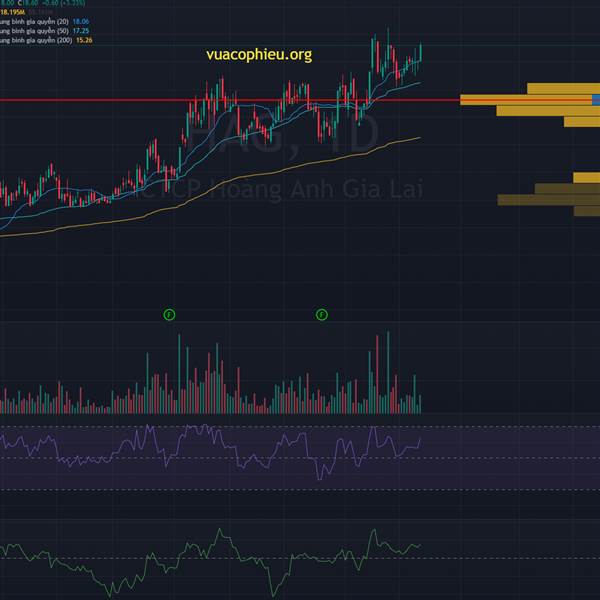Click the rightmost volume bar
This screenshot has height=600, width=600.
421,404
